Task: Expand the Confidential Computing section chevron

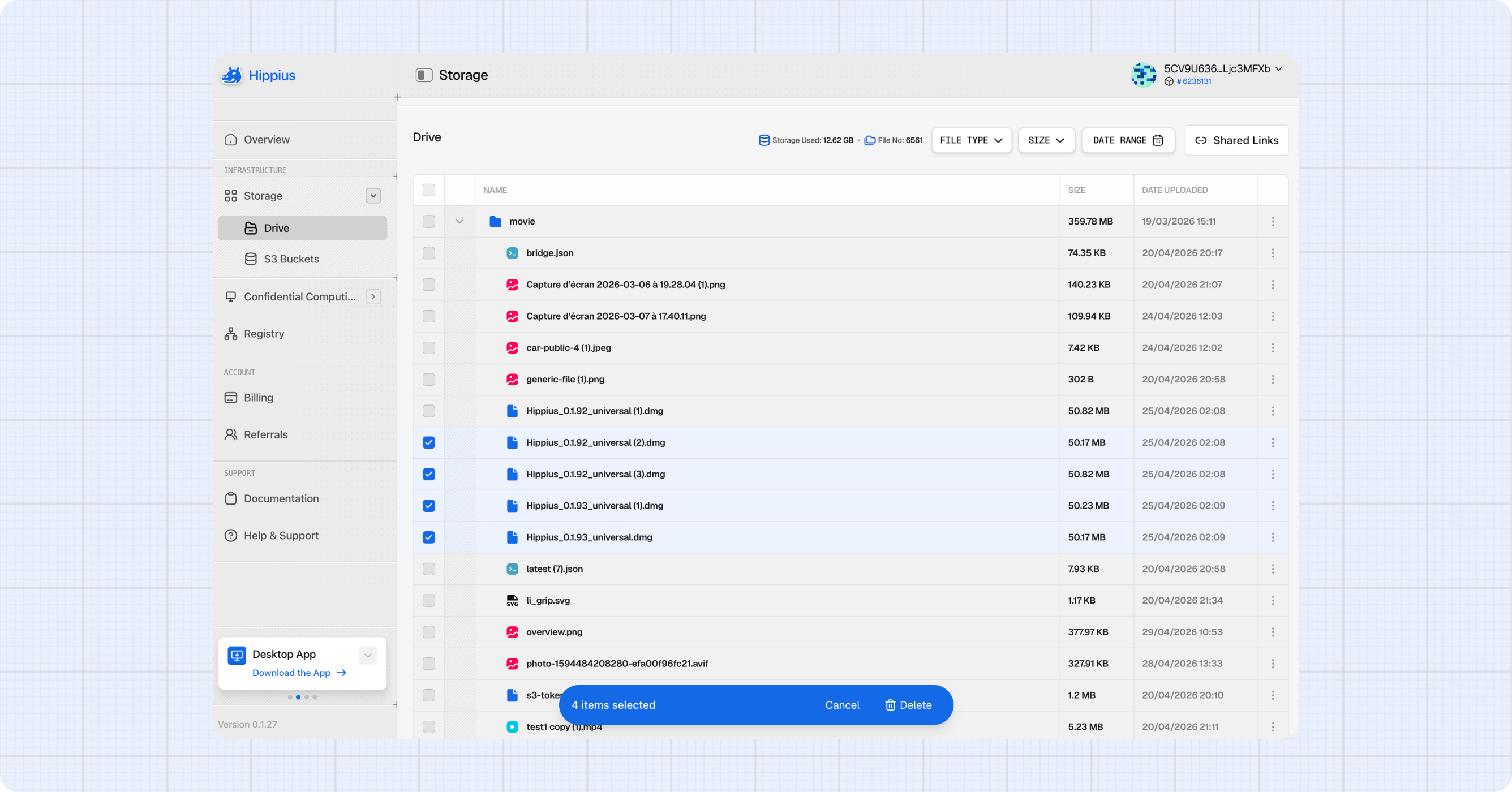Action: pos(373,297)
